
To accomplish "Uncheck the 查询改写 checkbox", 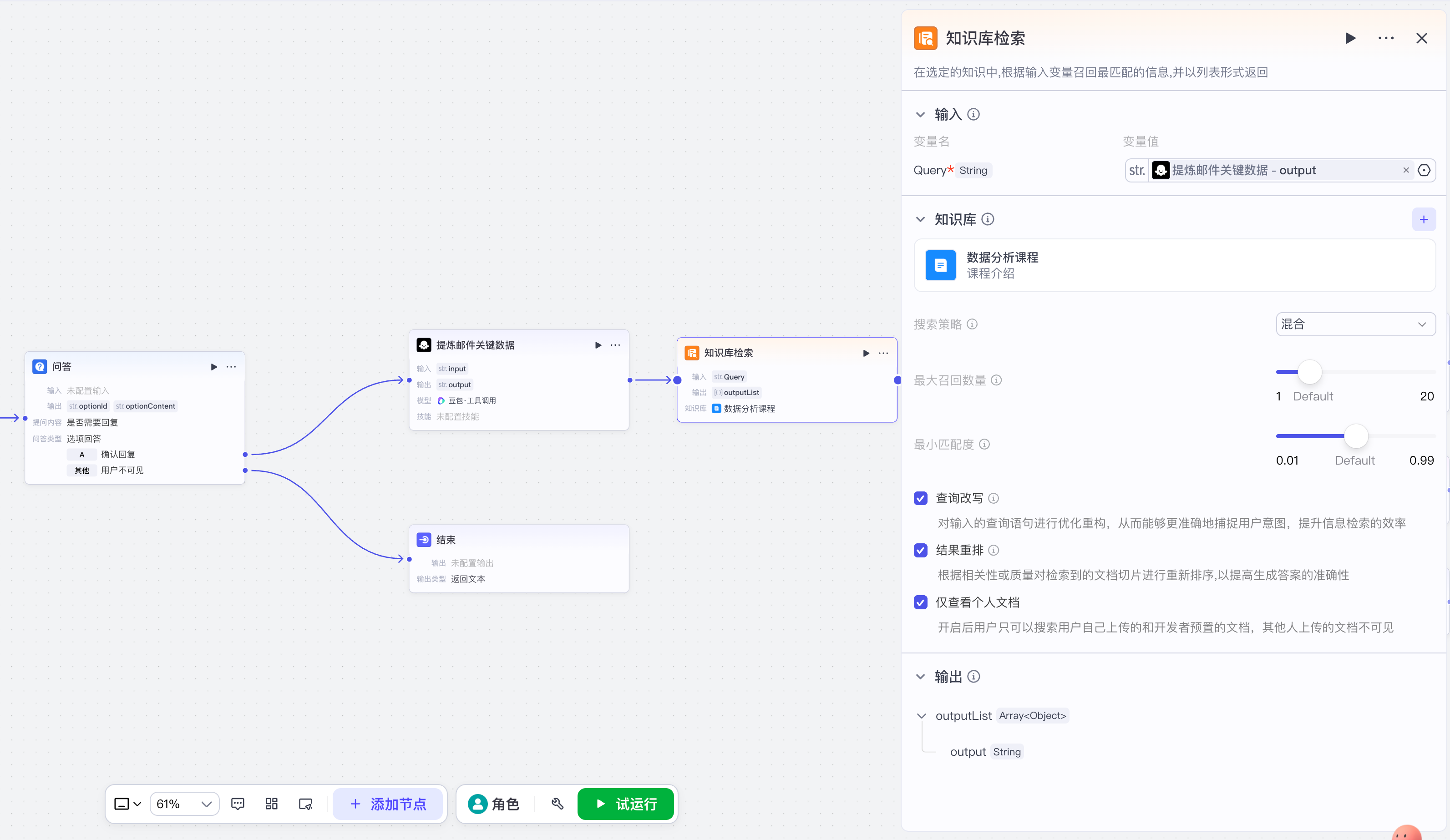I will point(921,498).
